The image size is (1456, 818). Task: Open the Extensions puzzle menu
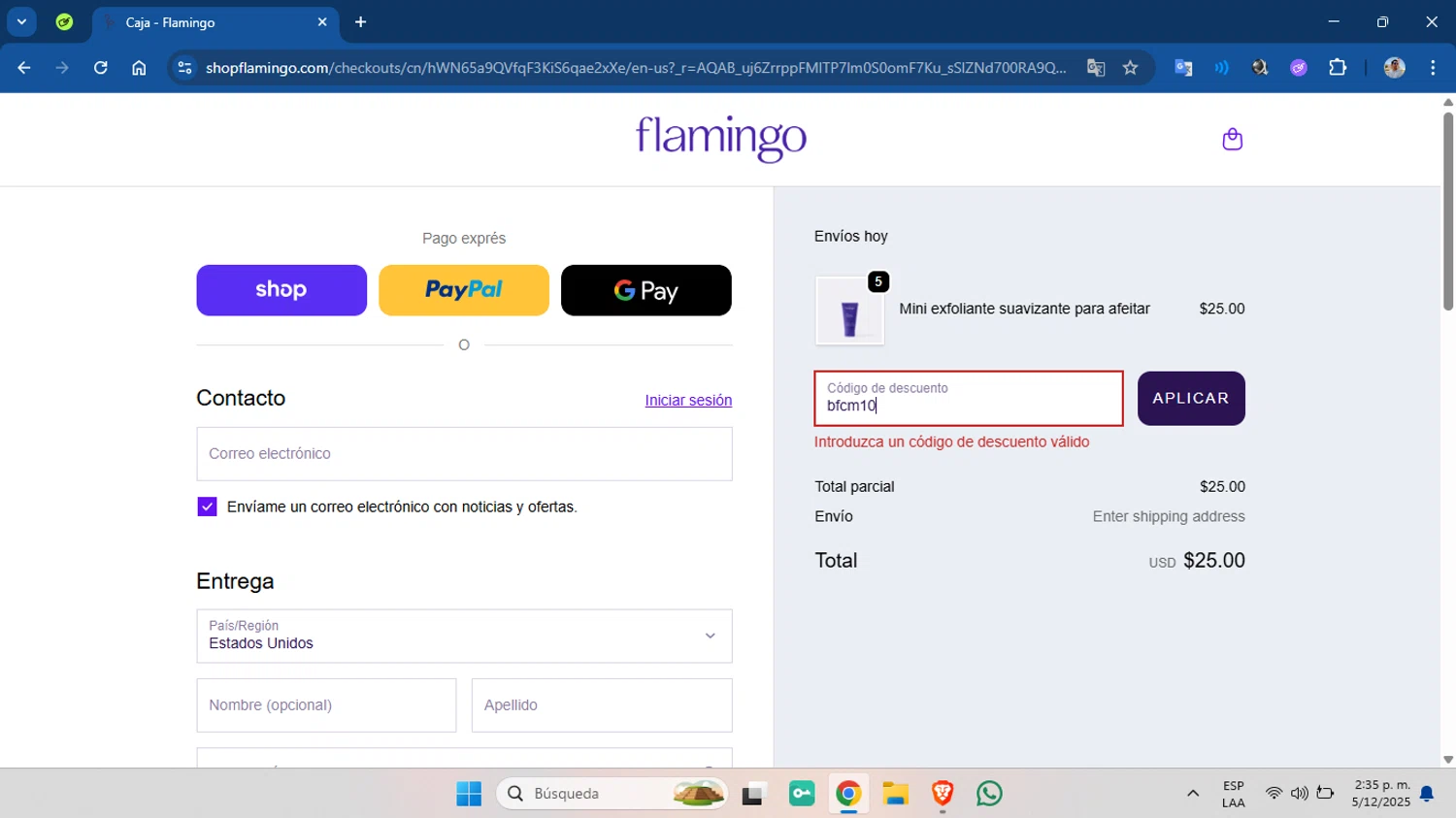pyautogui.click(x=1338, y=68)
